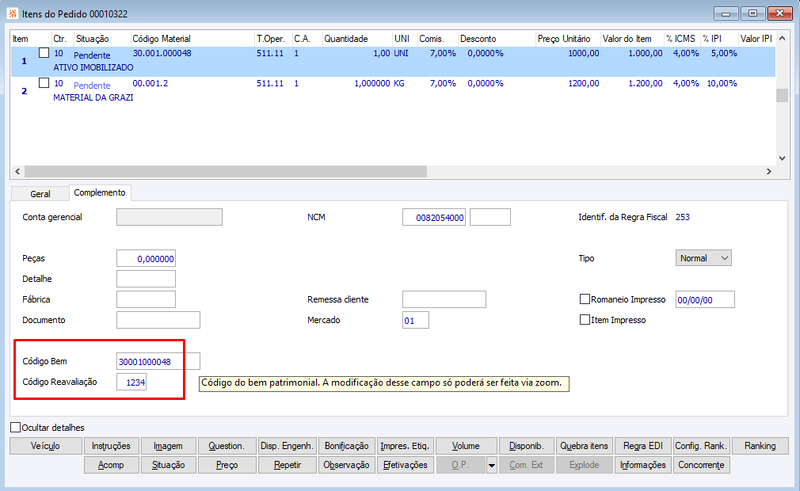Screen dimensions: 800x491
Task: Select row MATERIAL DA GRAZI
Action: click(393, 91)
